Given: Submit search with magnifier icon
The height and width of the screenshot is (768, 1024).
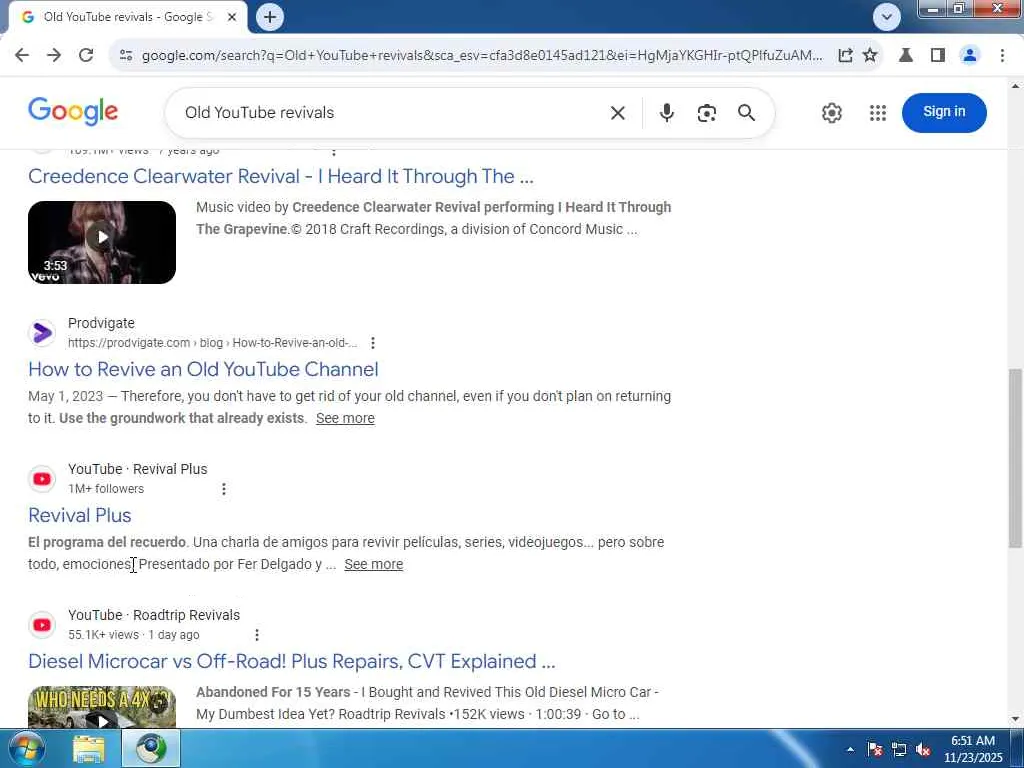Looking at the screenshot, I should tap(746, 113).
